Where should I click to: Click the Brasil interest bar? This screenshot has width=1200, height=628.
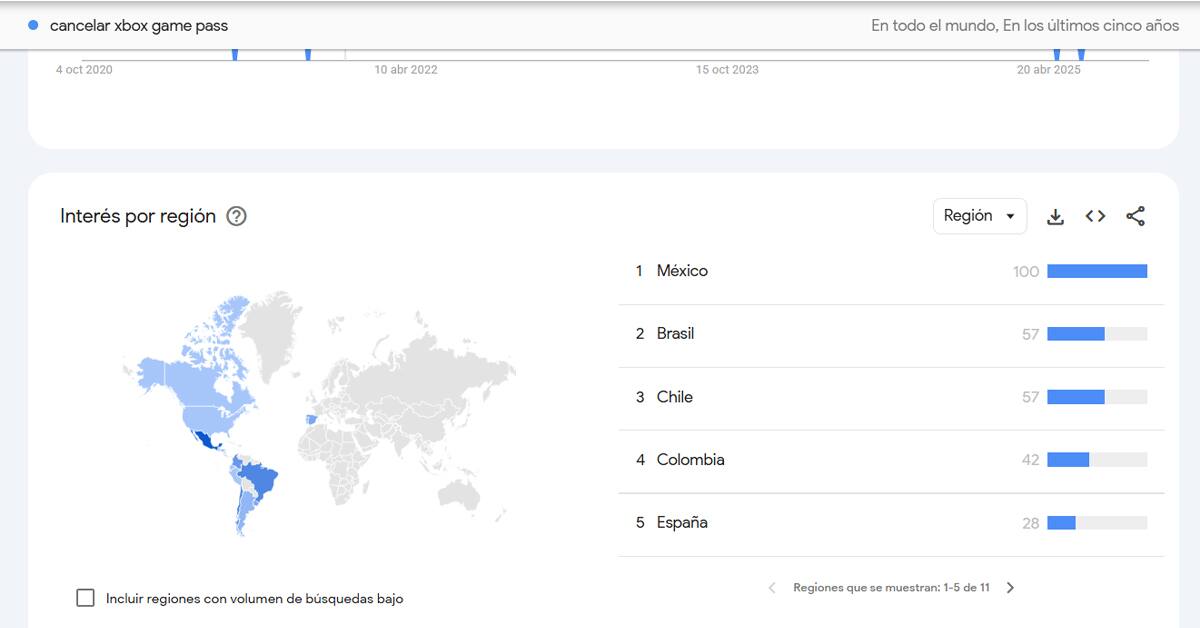pos(1097,334)
